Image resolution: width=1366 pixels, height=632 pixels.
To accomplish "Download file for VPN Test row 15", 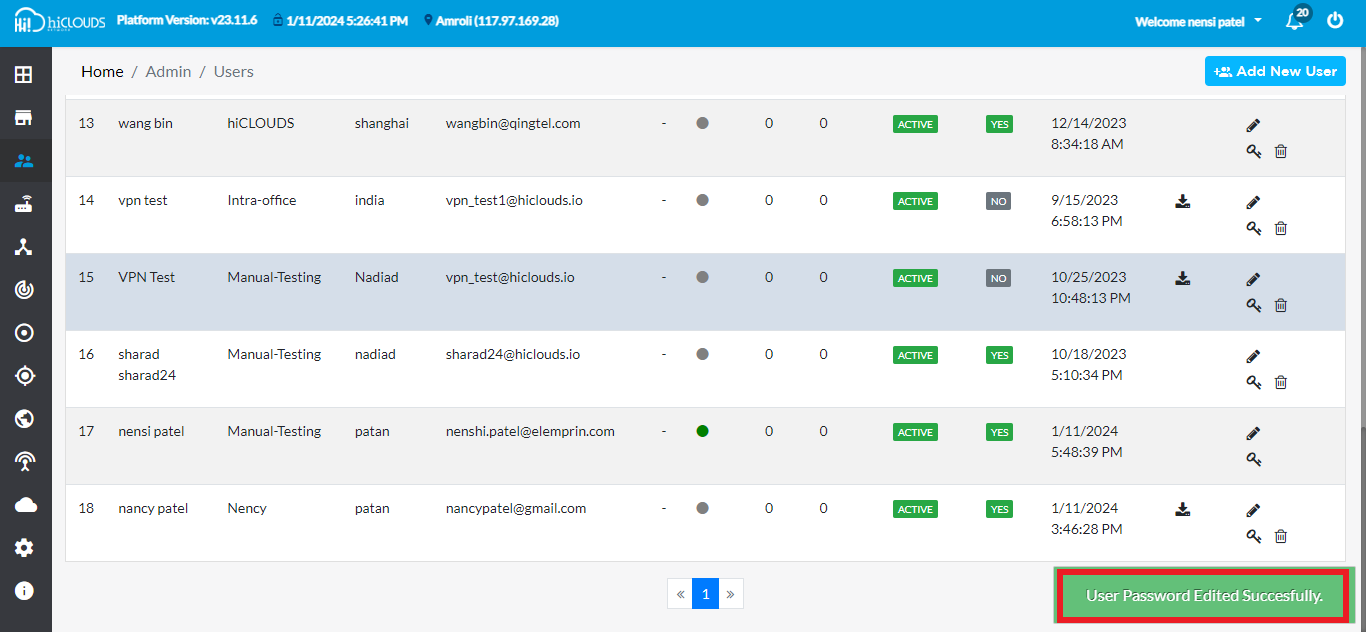I will tap(1183, 278).
